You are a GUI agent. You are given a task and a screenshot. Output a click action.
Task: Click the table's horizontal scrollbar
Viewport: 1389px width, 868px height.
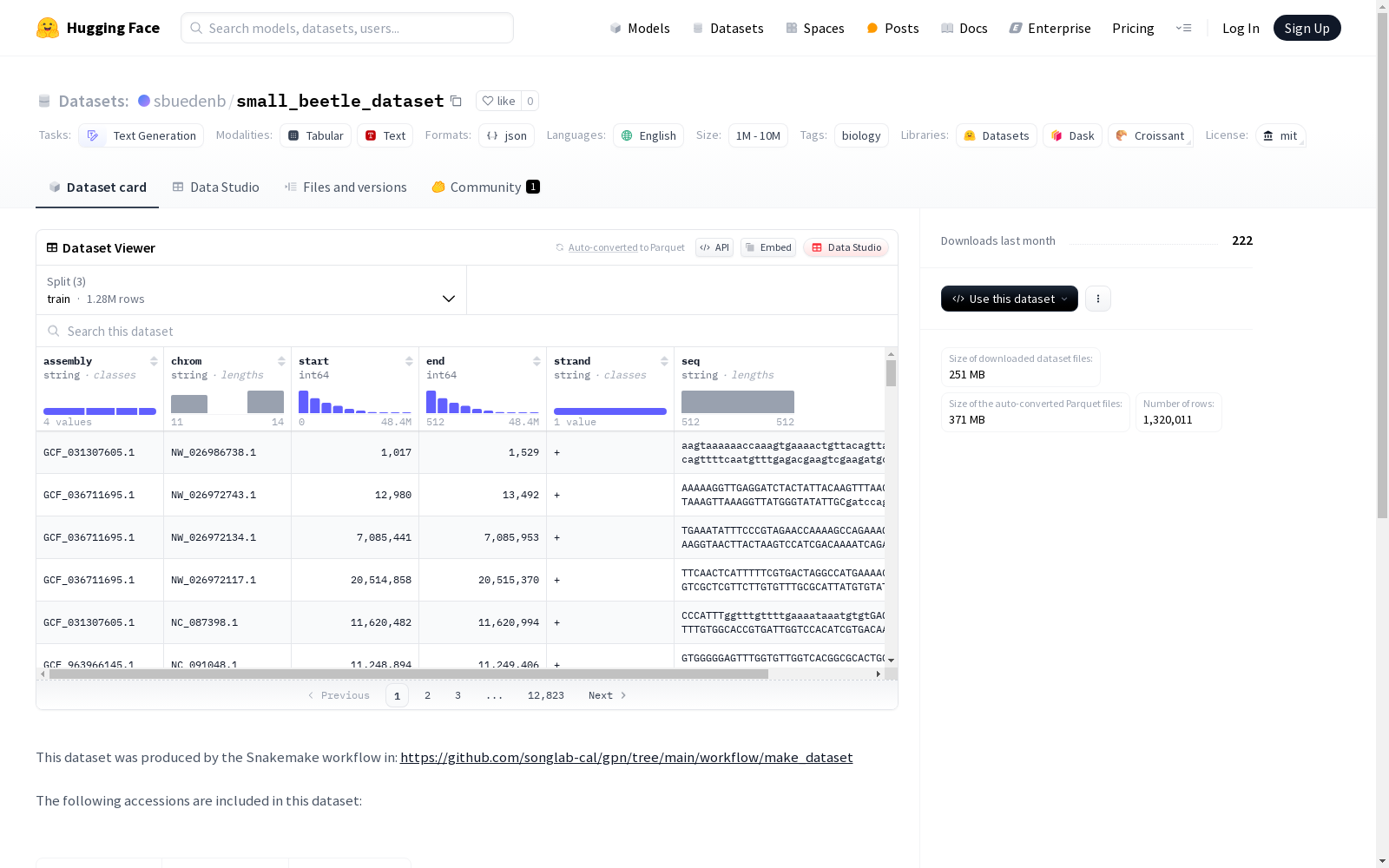[x=408, y=674]
